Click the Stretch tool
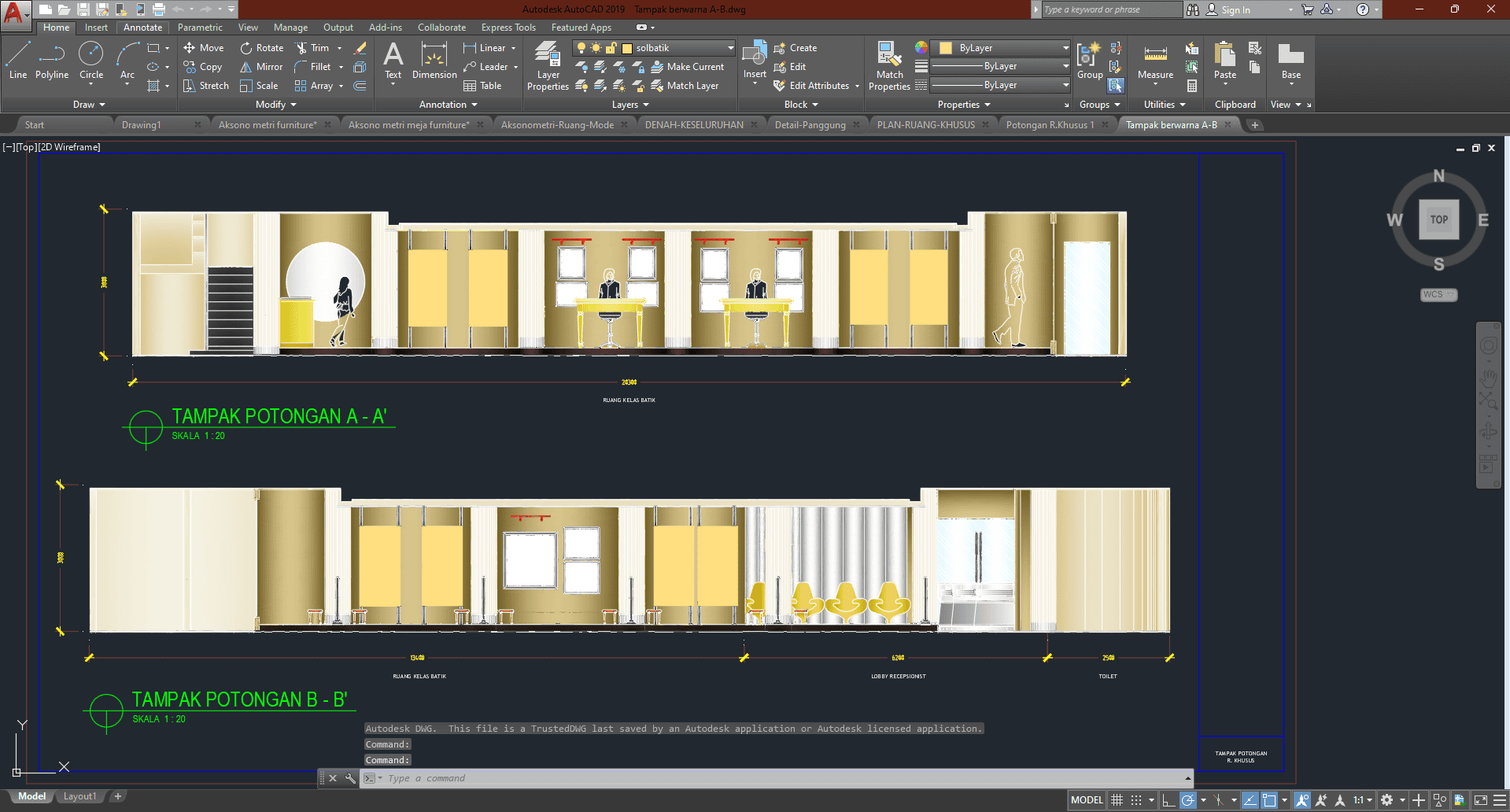 205,86
